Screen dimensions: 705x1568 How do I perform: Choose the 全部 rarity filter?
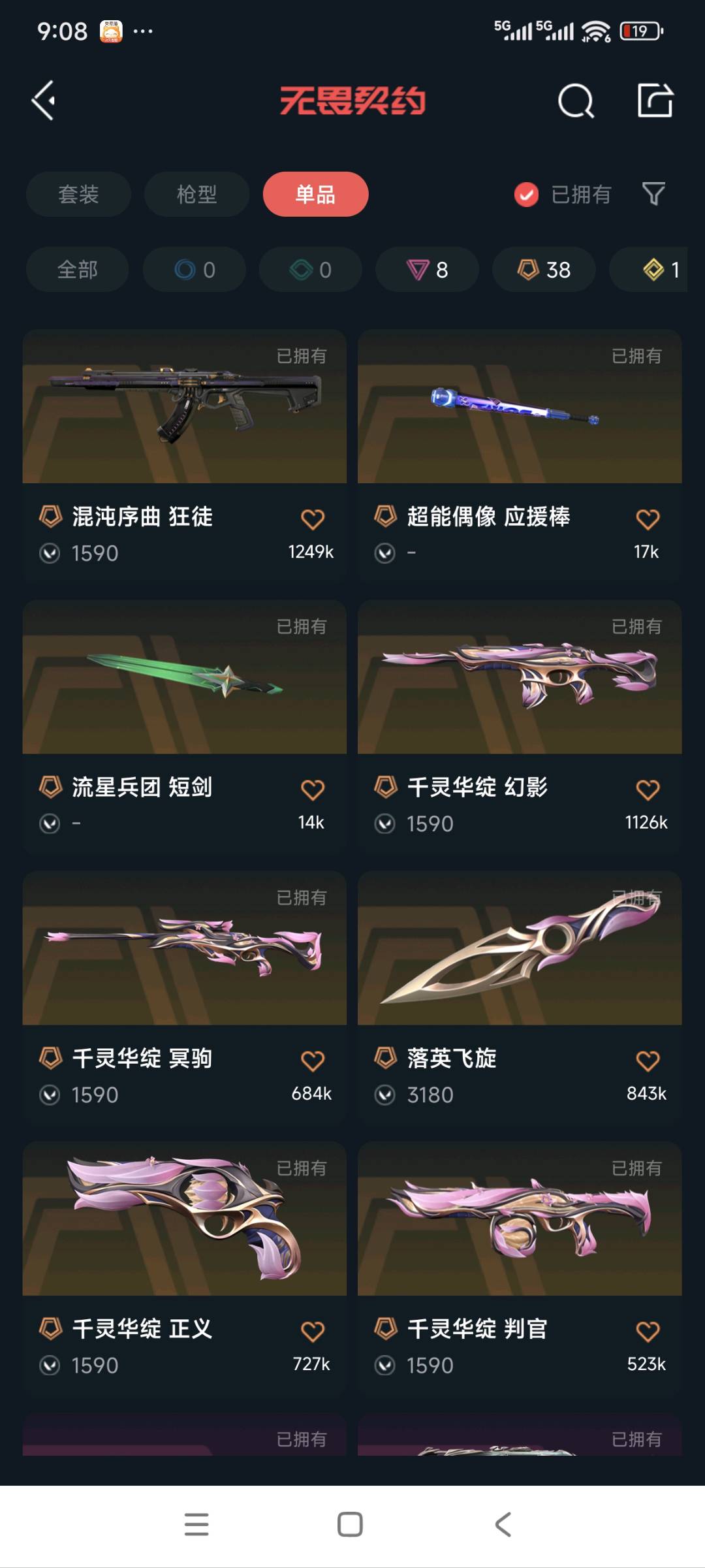77,269
